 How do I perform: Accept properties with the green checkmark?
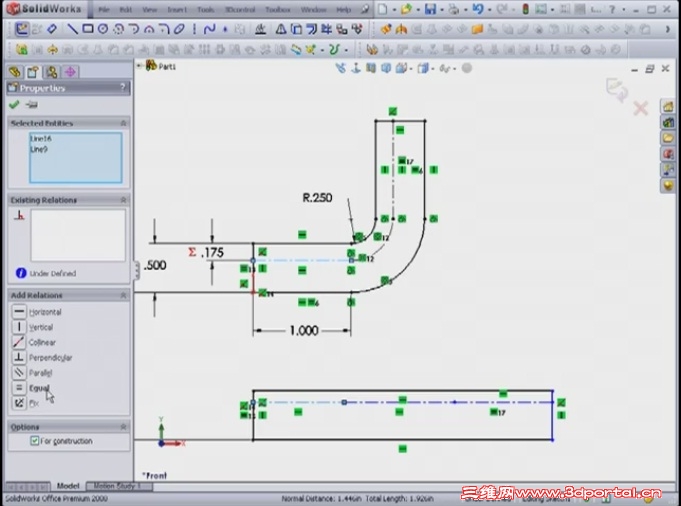[x=14, y=105]
